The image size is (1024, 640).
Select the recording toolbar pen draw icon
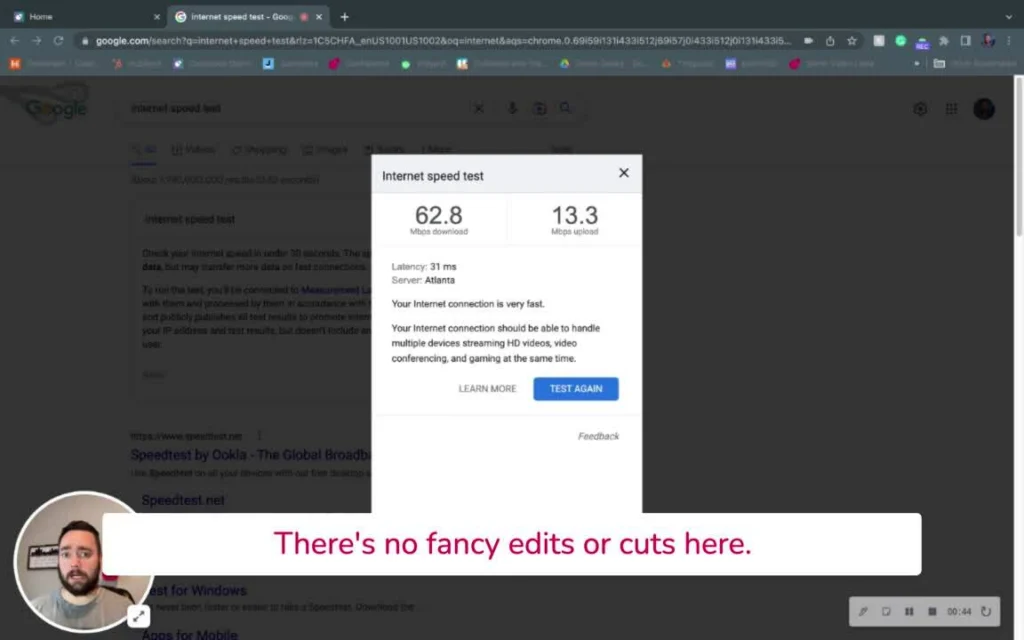point(862,611)
